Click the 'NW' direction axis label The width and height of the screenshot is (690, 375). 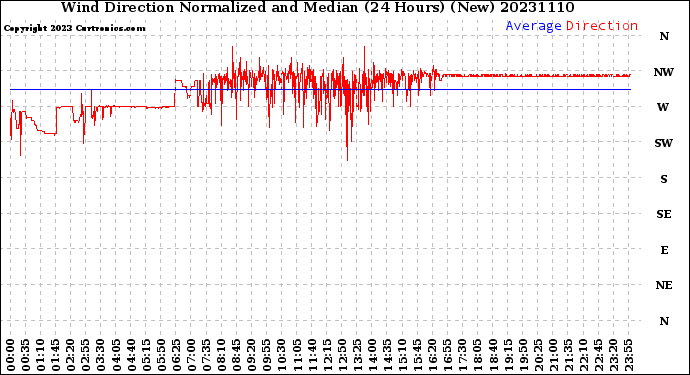[x=664, y=72]
